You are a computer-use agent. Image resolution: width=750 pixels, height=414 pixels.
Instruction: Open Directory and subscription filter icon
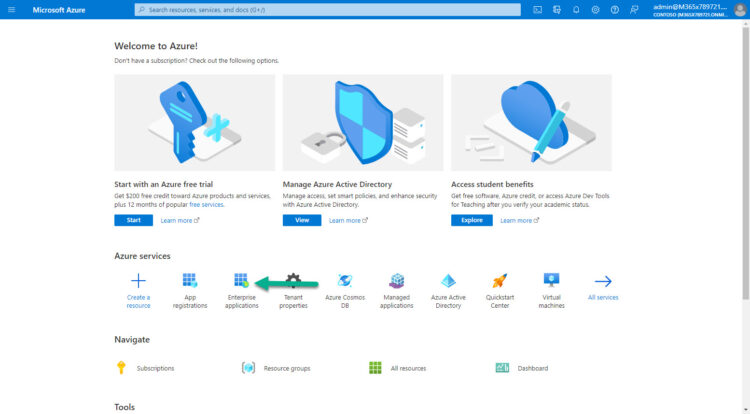[557, 10]
